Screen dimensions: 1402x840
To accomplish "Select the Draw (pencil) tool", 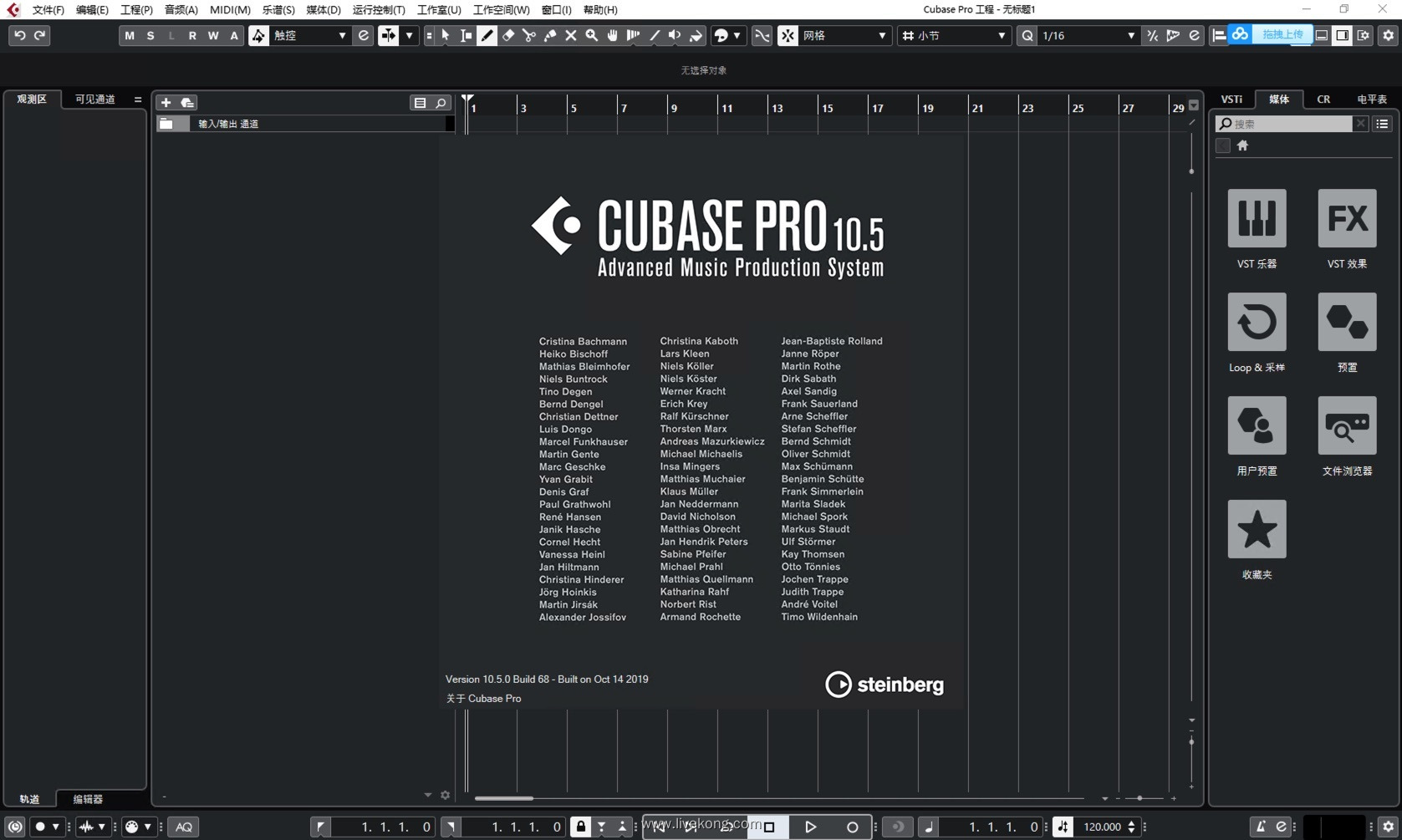I will (x=486, y=35).
